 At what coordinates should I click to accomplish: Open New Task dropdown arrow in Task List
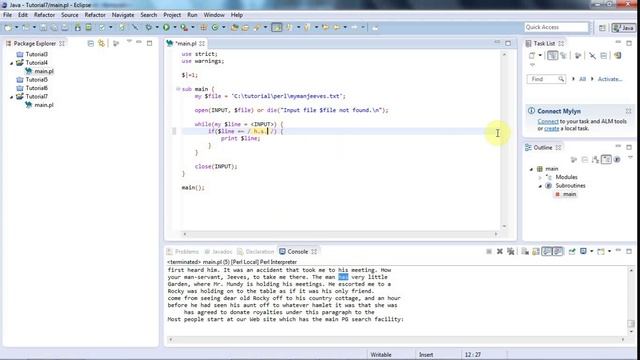540,56
